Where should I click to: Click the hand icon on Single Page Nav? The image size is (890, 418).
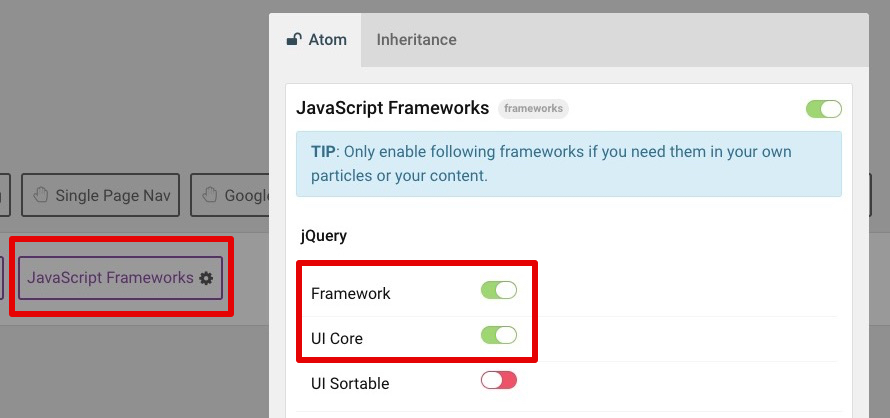click(41, 195)
